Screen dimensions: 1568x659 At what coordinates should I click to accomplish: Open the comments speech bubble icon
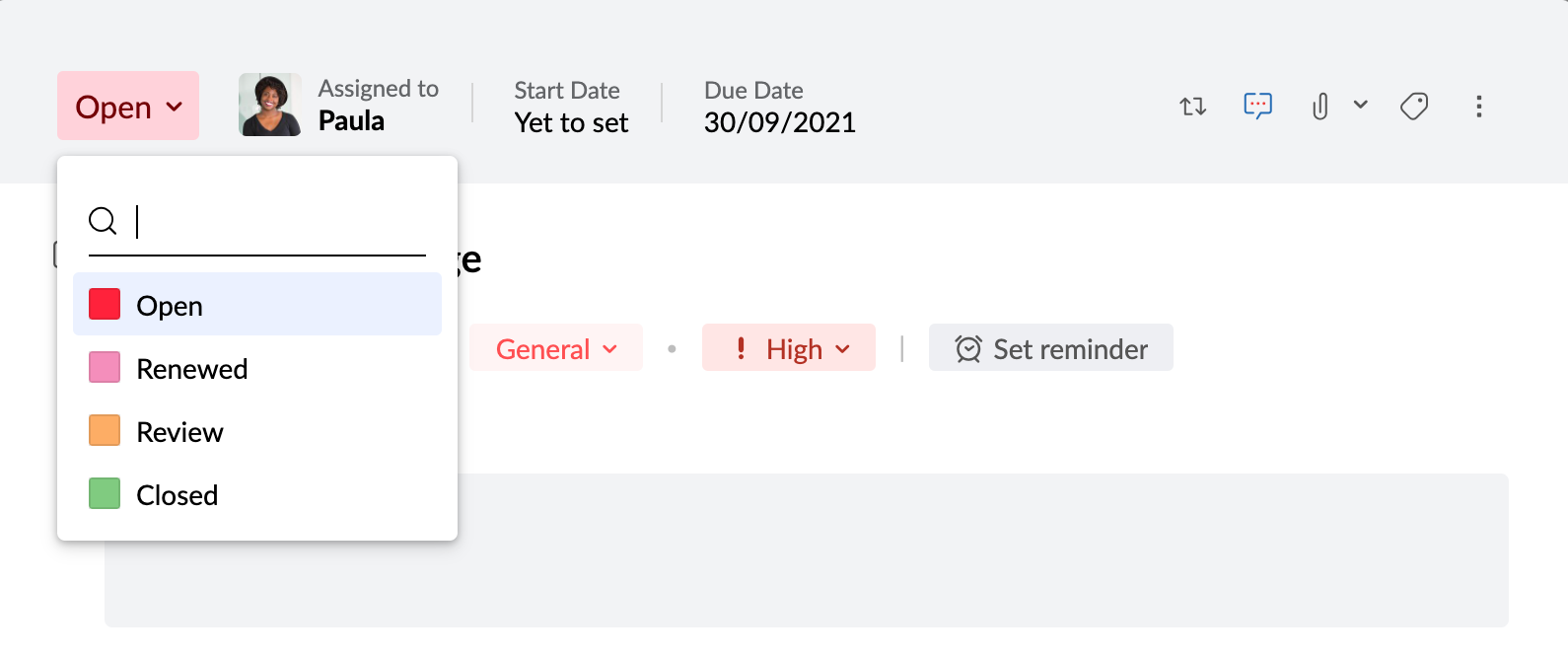point(1257,106)
